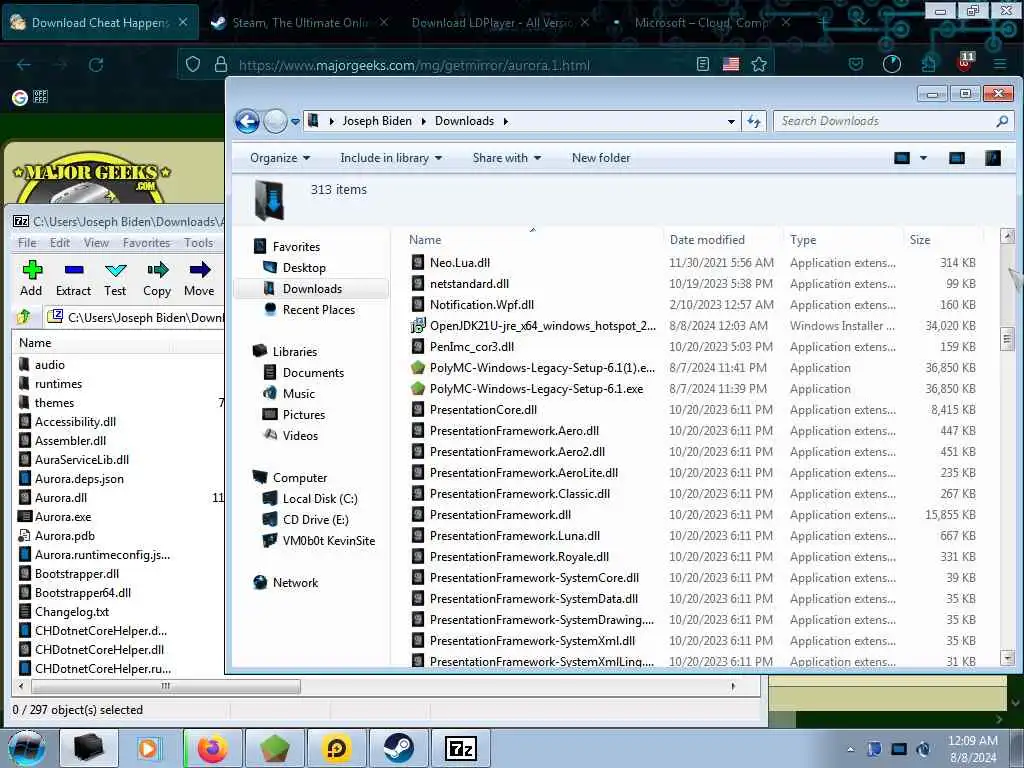Open the 7-Zip Favorites menu

146,243
